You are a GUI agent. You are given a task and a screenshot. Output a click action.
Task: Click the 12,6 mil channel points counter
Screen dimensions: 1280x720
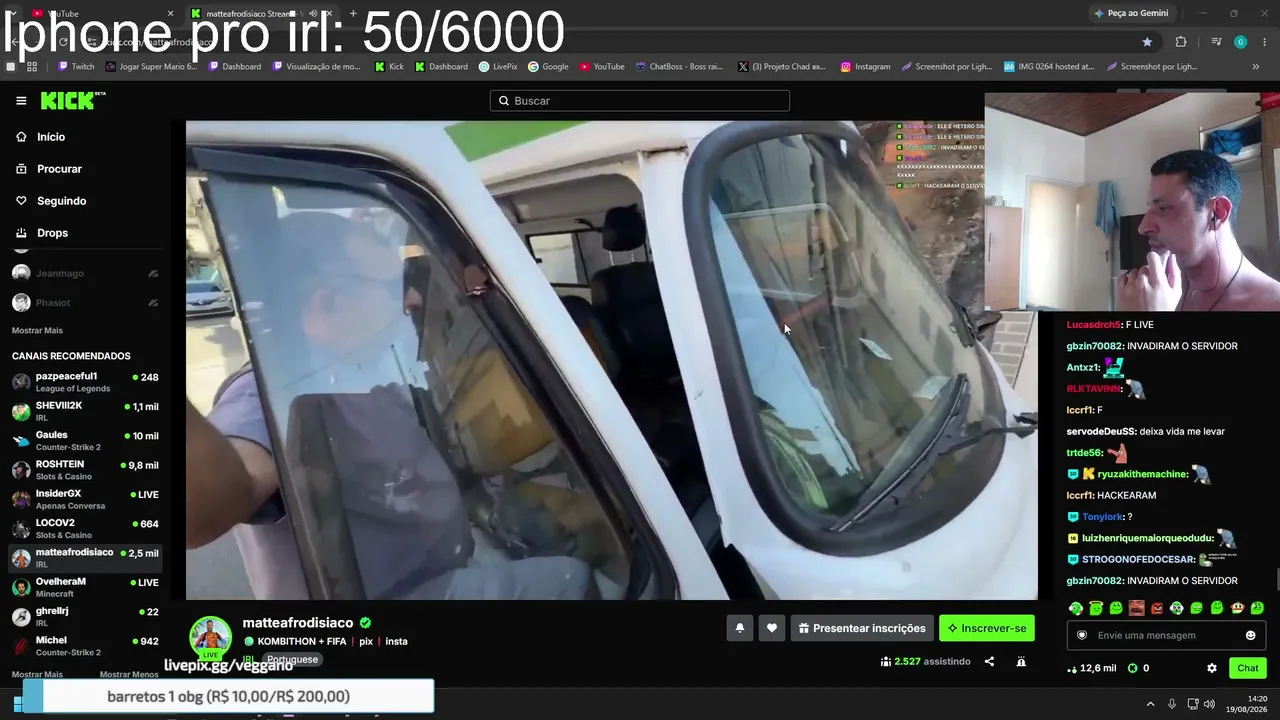pyautogui.click(x=1091, y=668)
